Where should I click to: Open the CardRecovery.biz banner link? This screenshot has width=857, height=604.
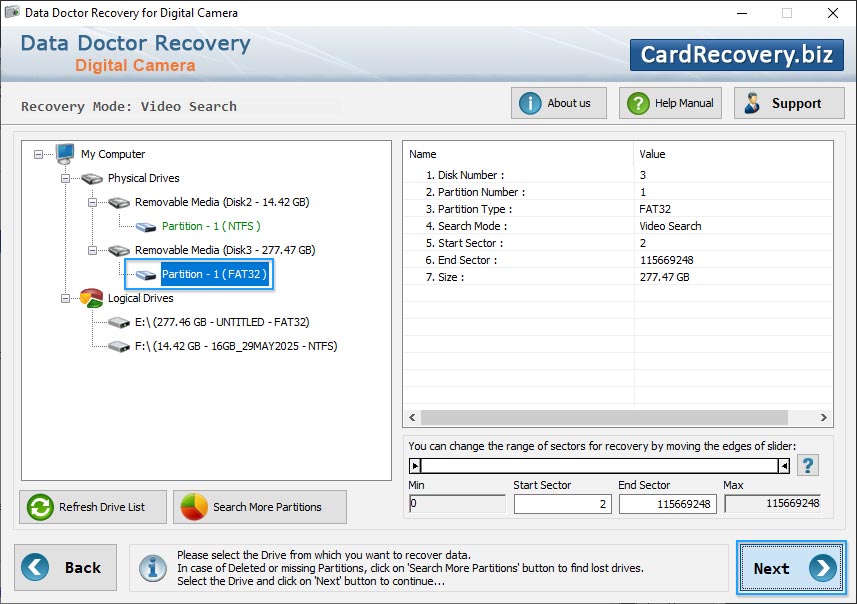pos(736,55)
